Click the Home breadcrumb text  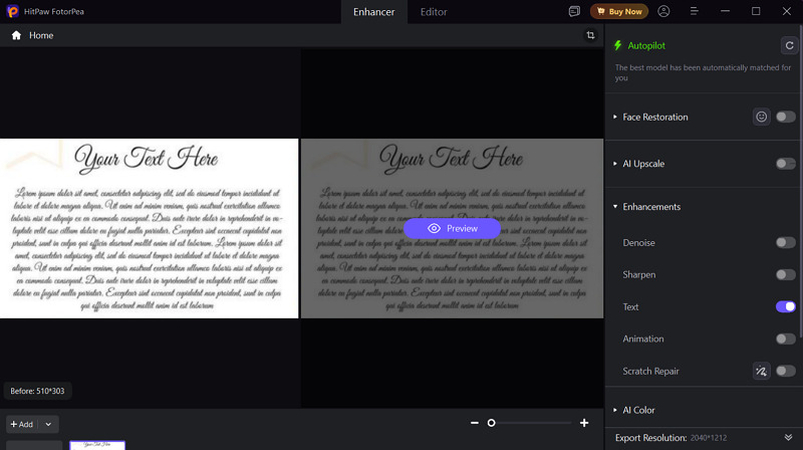[41, 35]
